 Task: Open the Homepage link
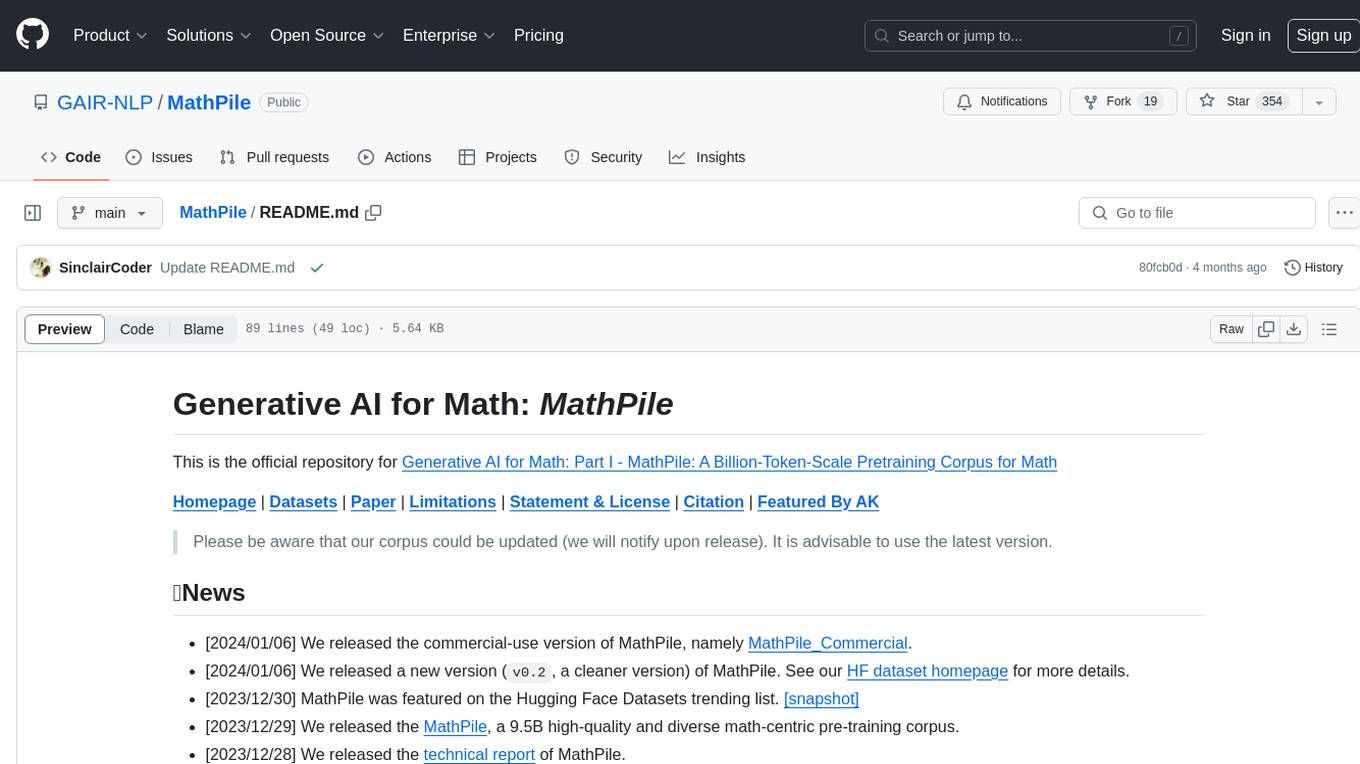[214, 502]
